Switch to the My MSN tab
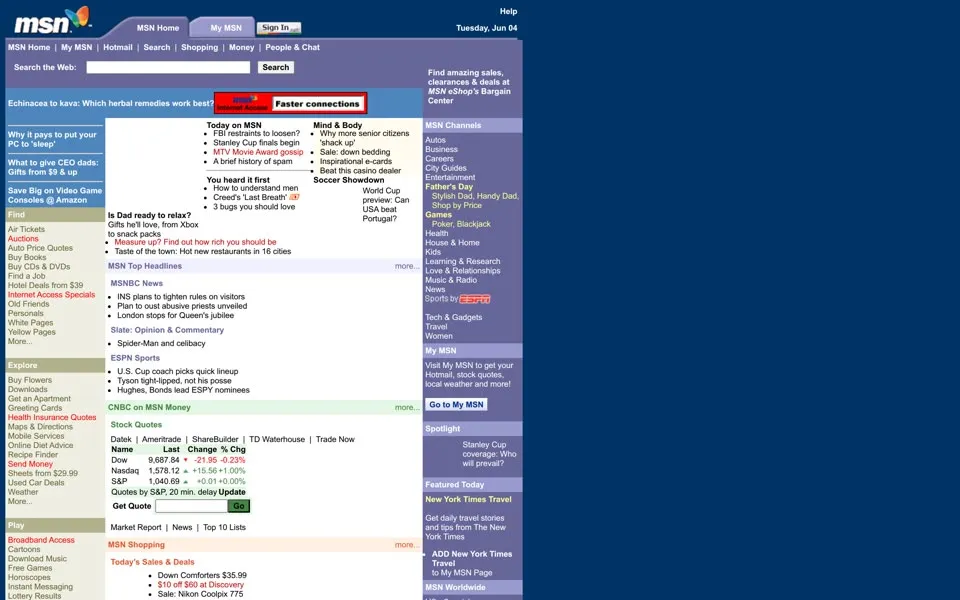This screenshot has width=960, height=600. coord(226,28)
